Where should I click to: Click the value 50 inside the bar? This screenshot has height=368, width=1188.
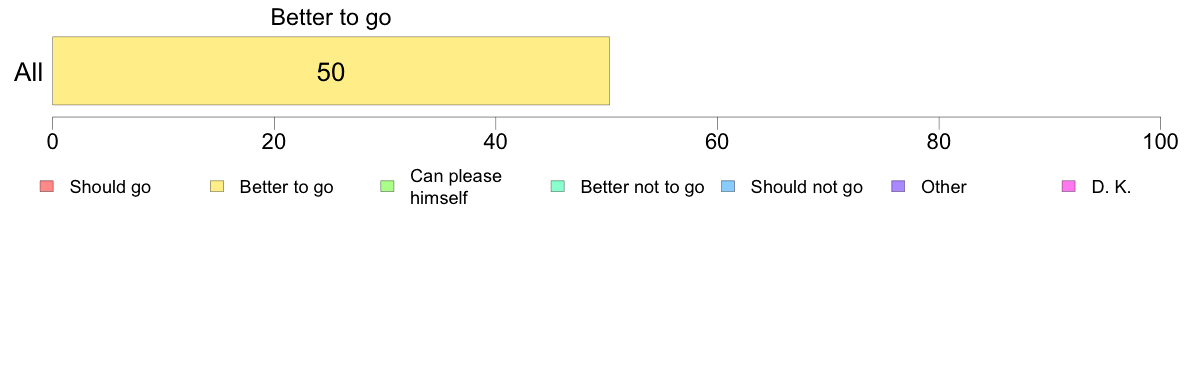(x=331, y=72)
